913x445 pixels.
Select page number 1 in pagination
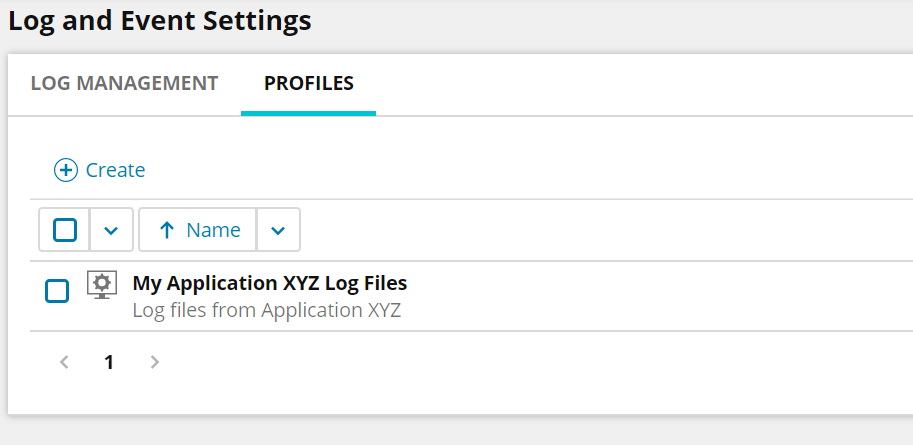click(109, 362)
